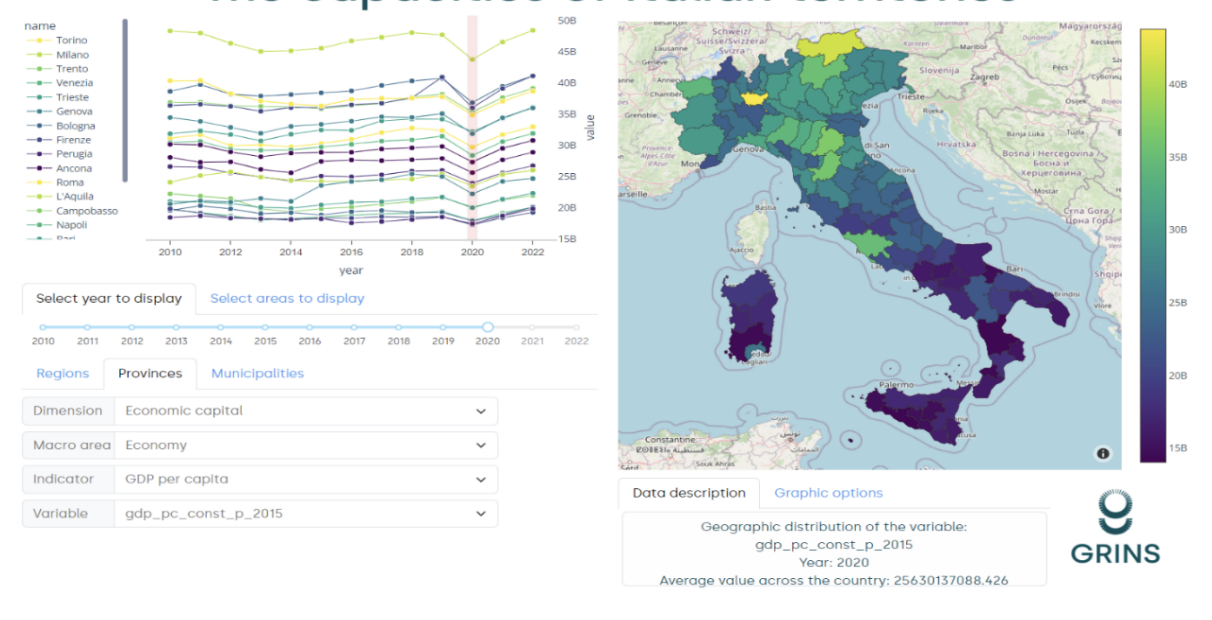Screen dimensions: 1212x620
Task: Hide the Napoli series in legend
Action: click(73, 226)
